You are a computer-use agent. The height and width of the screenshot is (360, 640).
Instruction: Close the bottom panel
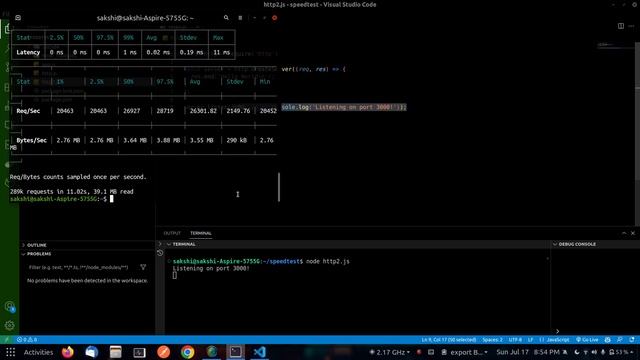[633, 233]
